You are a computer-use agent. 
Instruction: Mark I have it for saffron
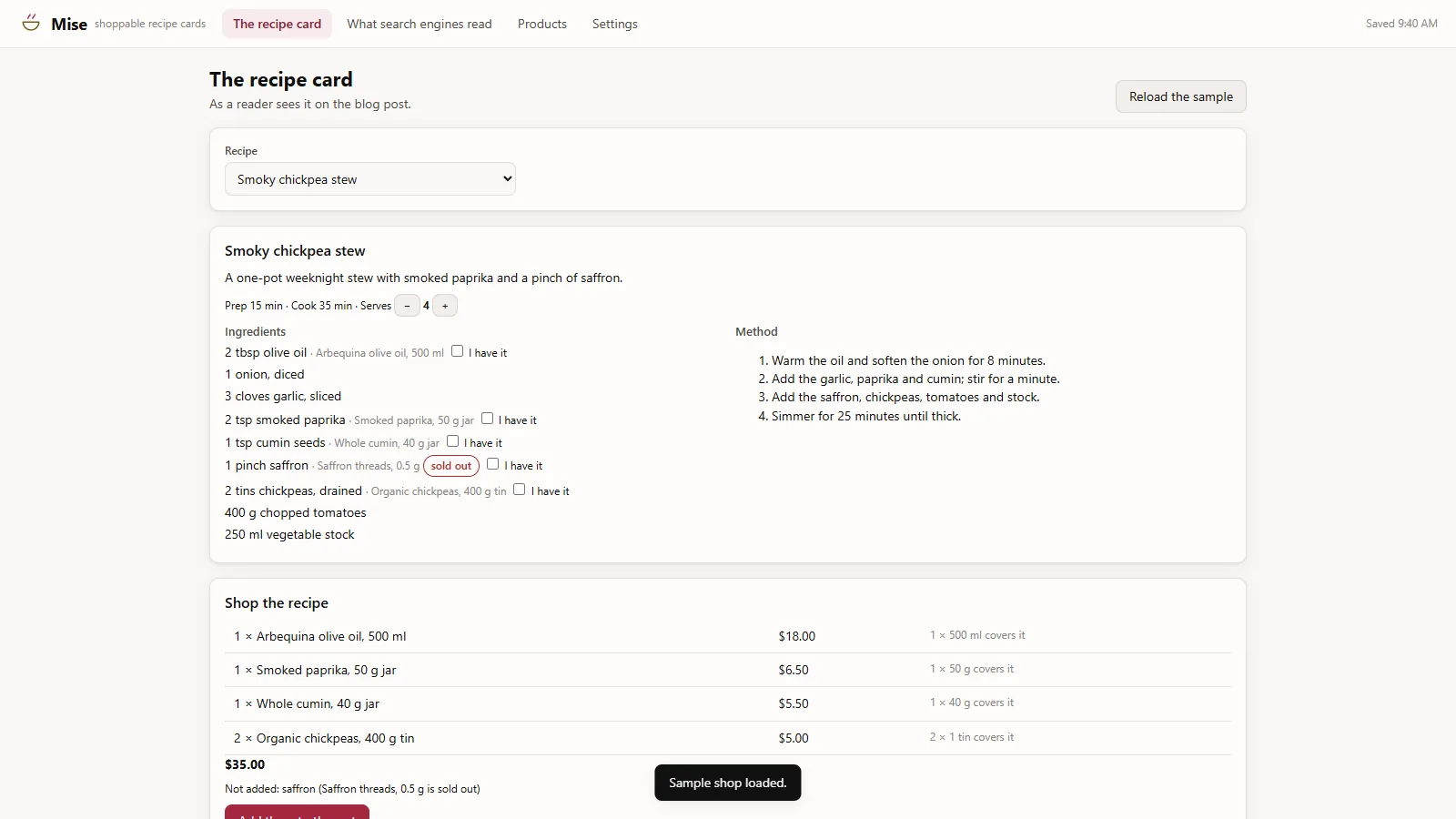pyautogui.click(x=493, y=464)
